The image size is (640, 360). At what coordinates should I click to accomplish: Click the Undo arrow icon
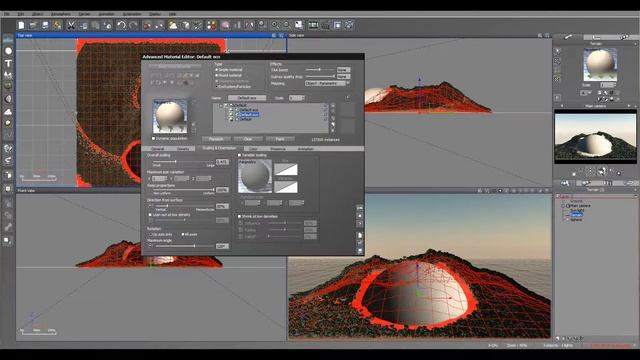pos(121,25)
